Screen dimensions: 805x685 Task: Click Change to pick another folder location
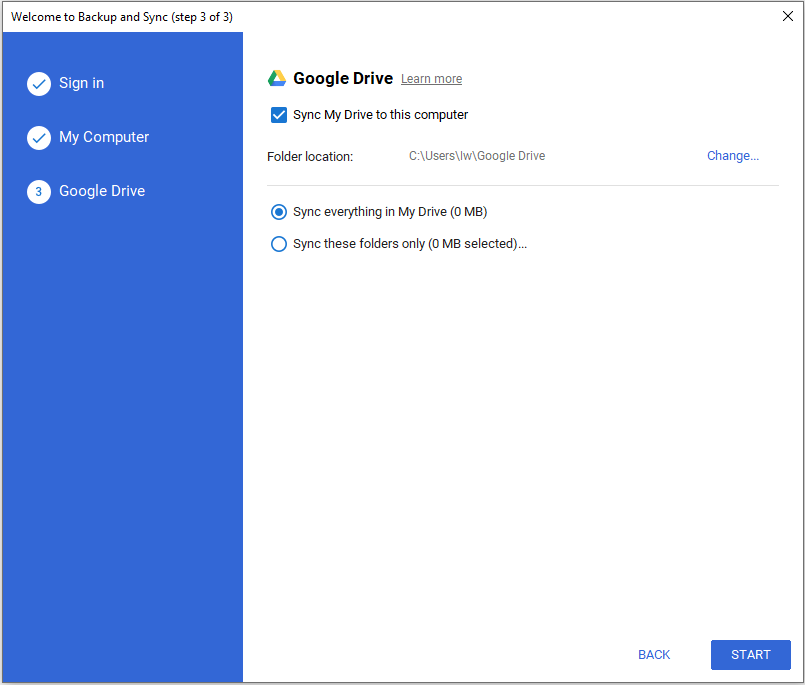[732, 155]
